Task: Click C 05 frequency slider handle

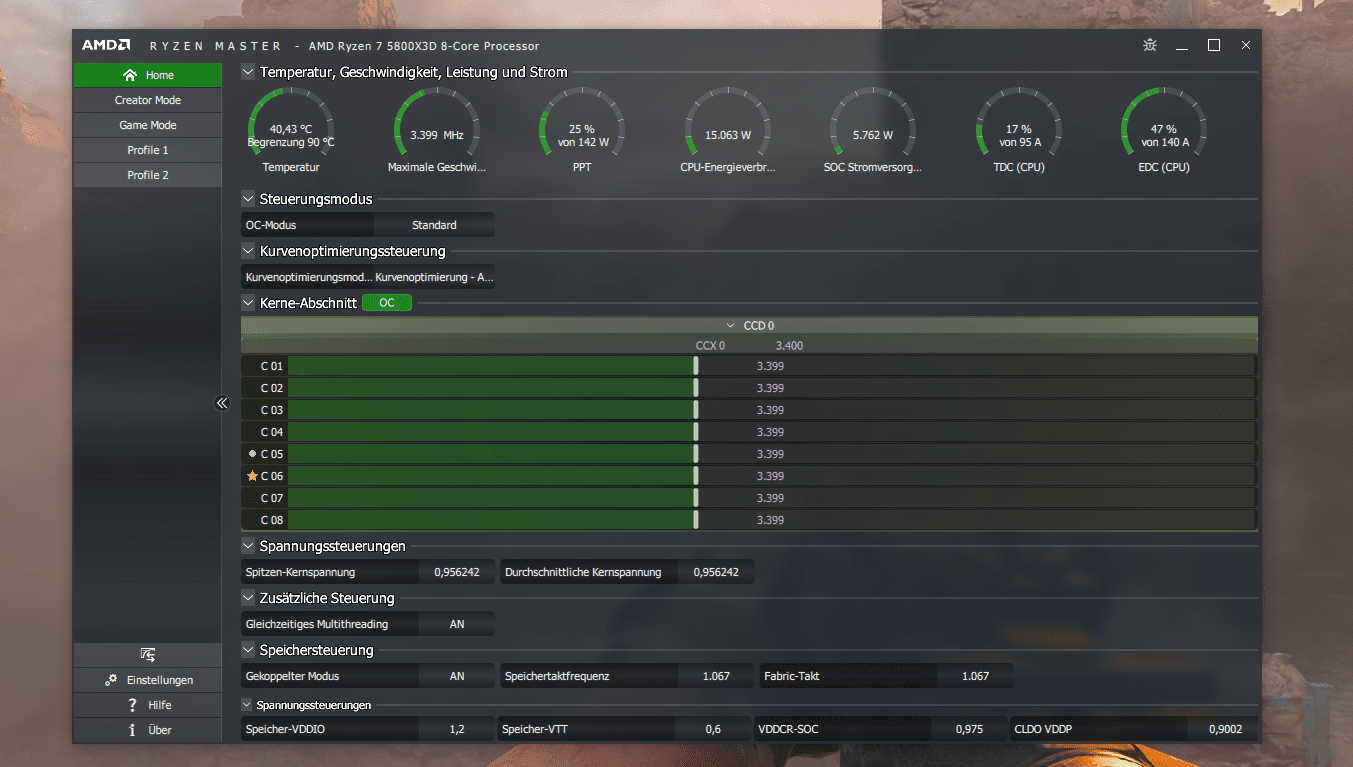Action: pyautogui.click(x=696, y=454)
